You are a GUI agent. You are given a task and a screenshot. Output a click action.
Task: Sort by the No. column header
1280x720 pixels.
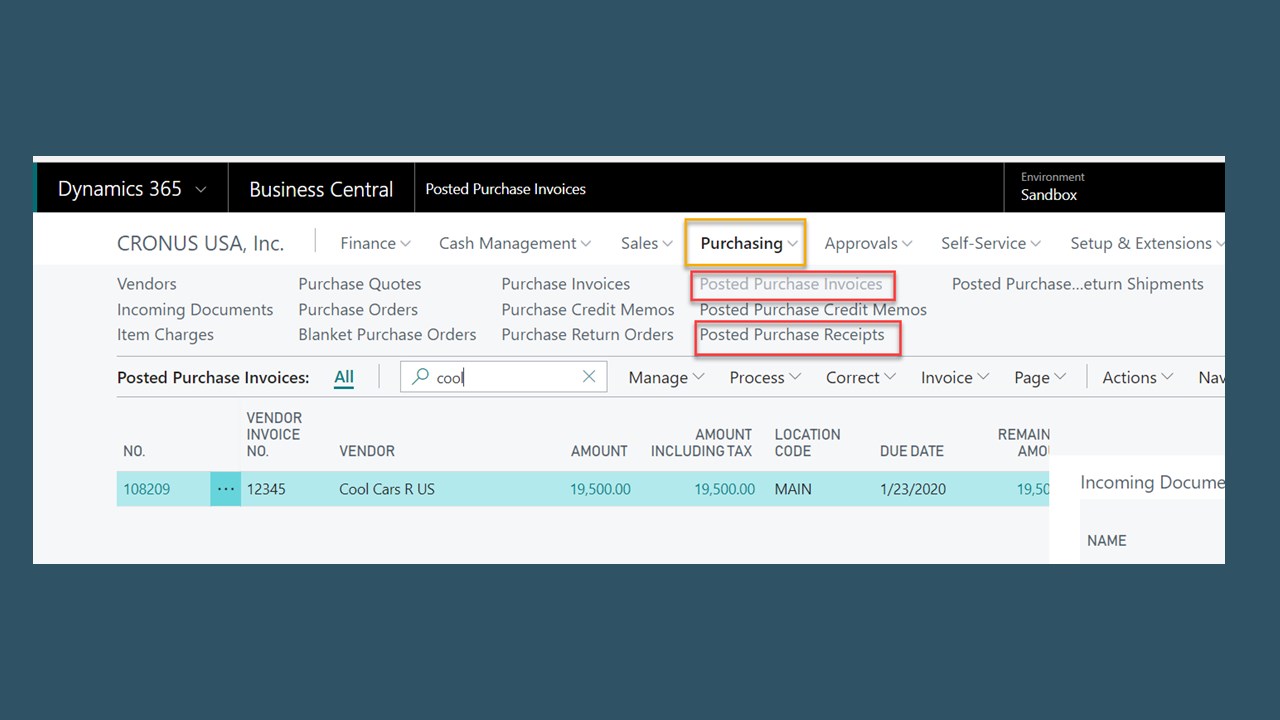(134, 451)
